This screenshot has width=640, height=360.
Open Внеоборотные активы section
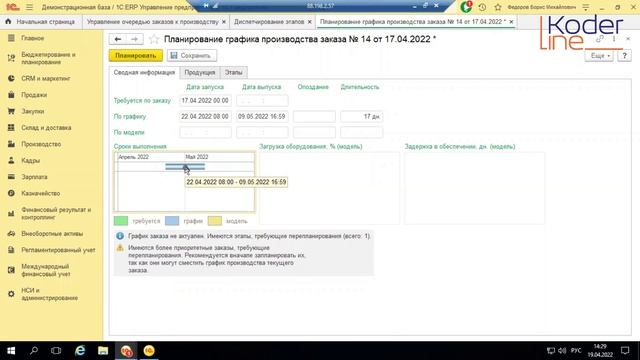click(52, 233)
